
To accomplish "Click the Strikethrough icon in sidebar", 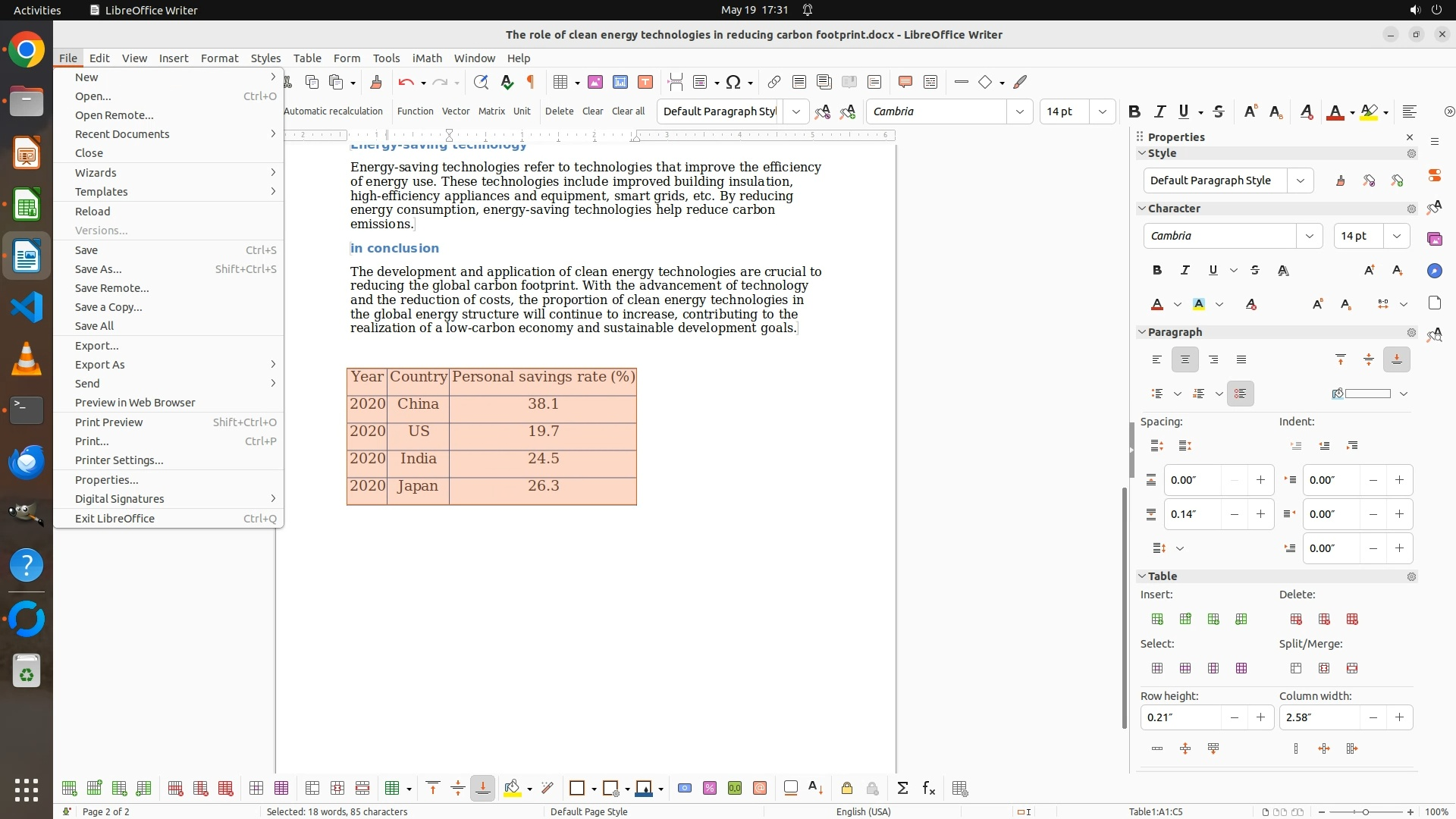I will pyautogui.click(x=1255, y=270).
